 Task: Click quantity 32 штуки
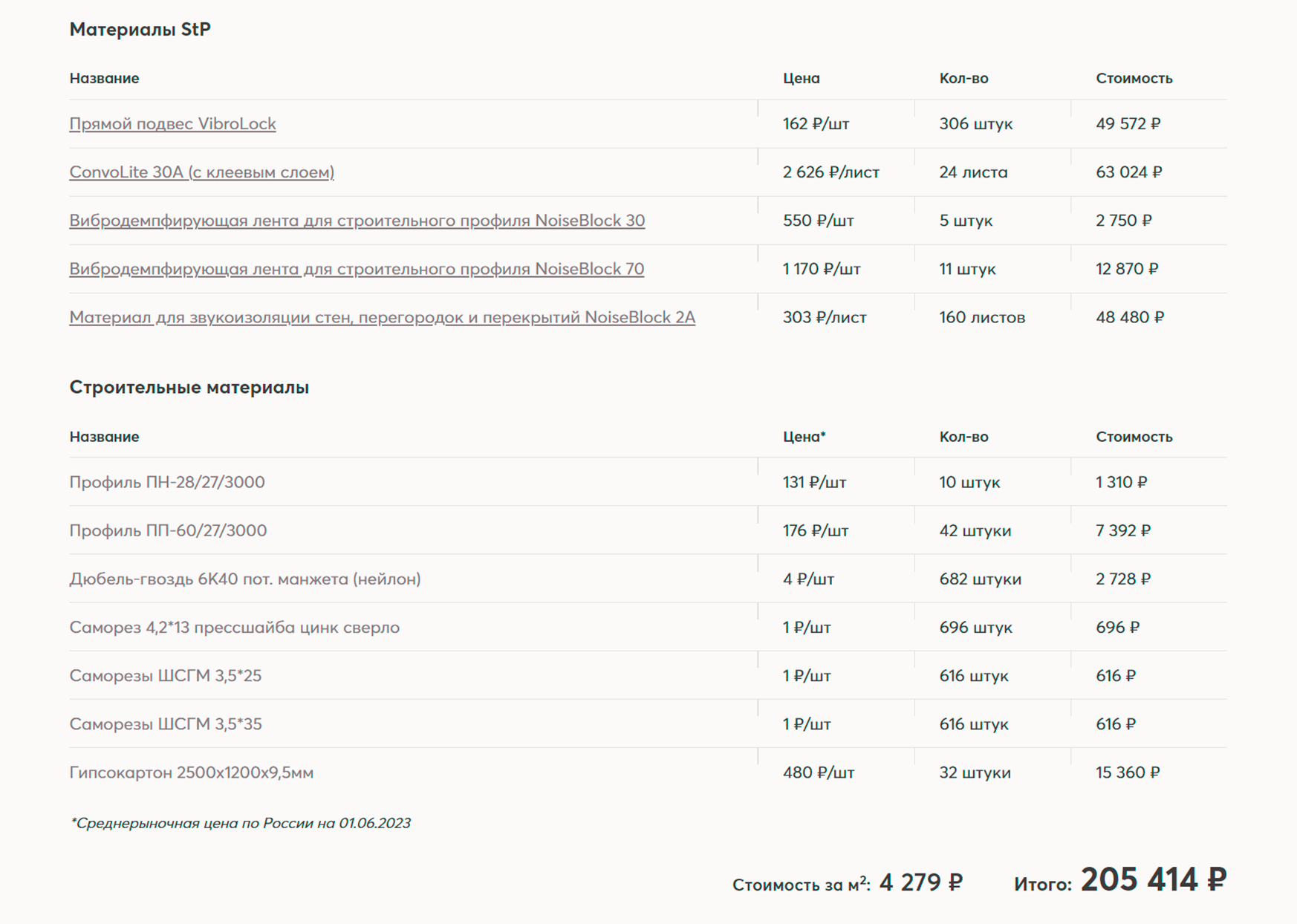(x=975, y=772)
